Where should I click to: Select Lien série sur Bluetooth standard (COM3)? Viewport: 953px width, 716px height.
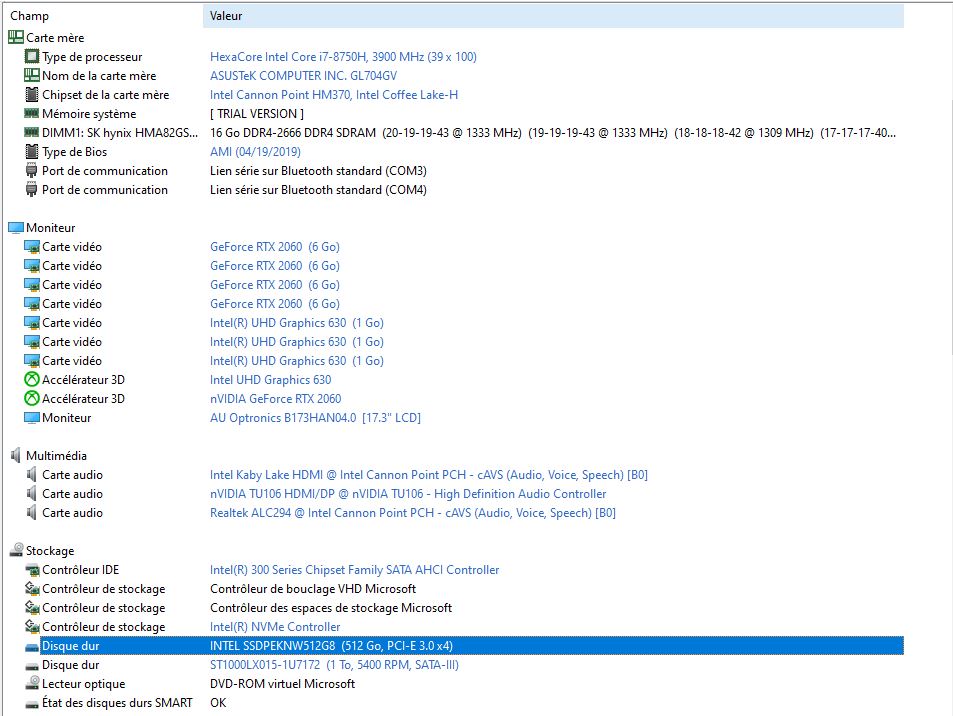tap(318, 171)
